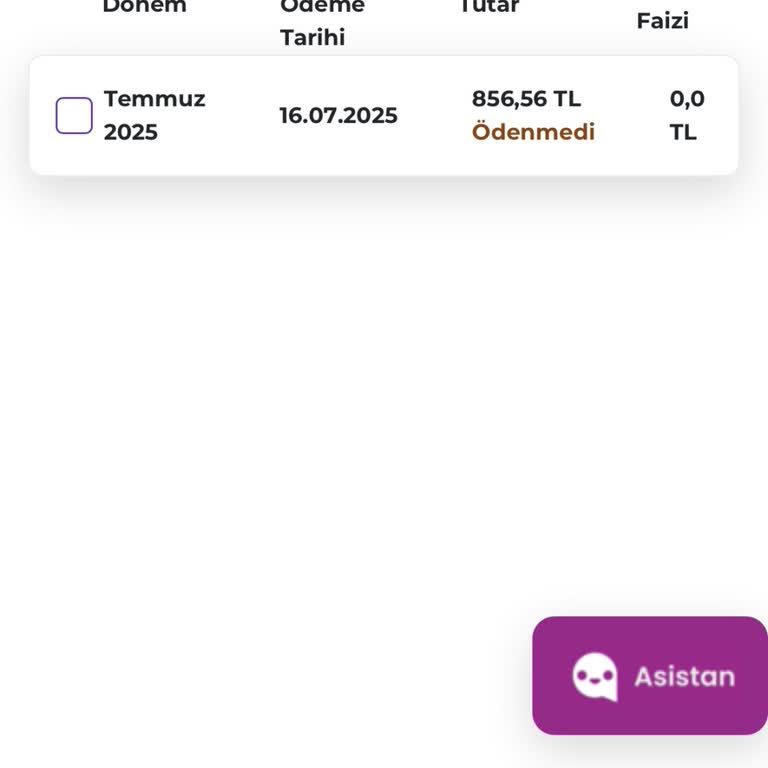Click the TL text after 856,56
Screen dimensions: 768x768
coord(567,99)
